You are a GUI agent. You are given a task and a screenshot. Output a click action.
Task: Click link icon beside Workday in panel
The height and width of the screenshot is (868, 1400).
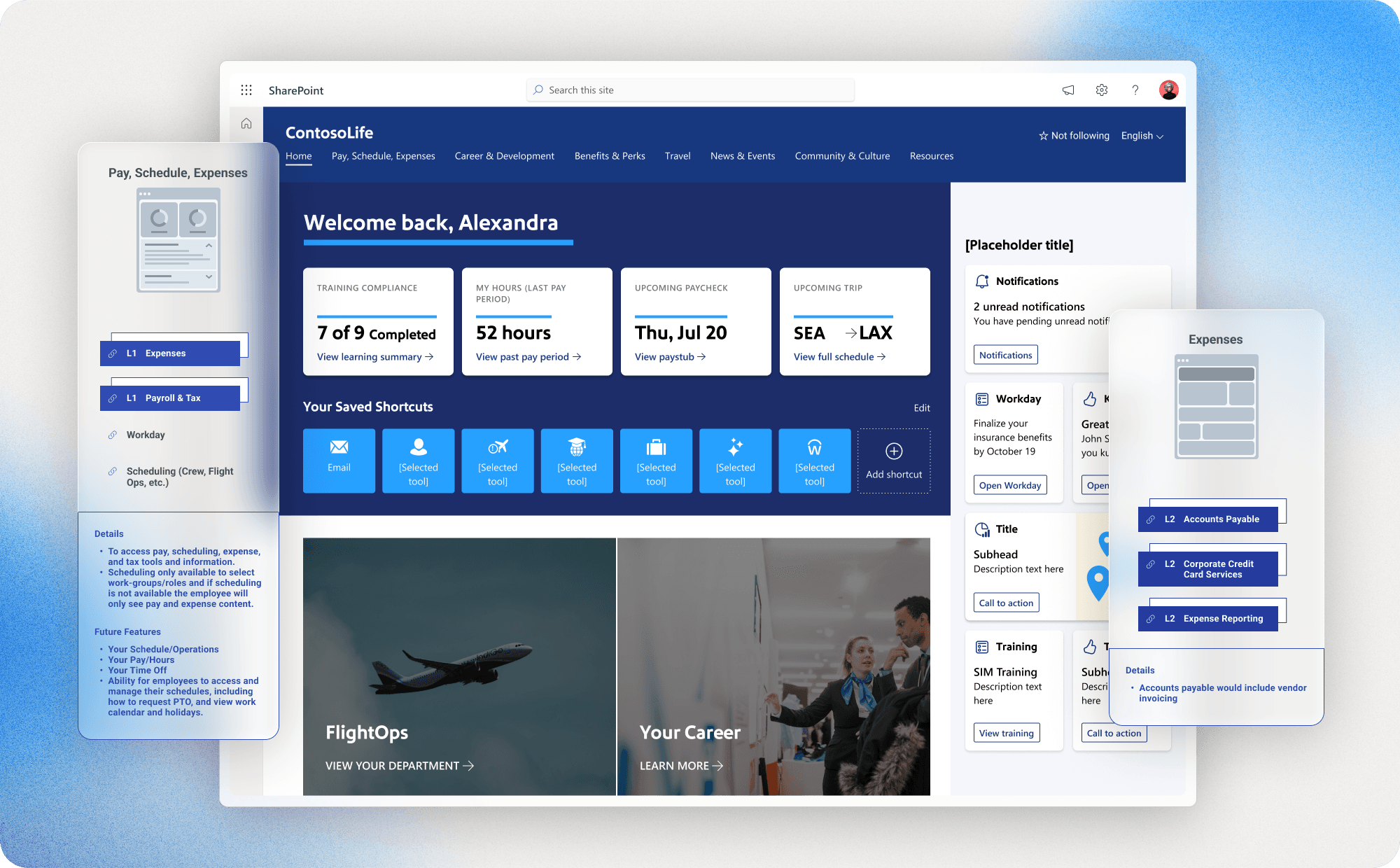point(113,435)
